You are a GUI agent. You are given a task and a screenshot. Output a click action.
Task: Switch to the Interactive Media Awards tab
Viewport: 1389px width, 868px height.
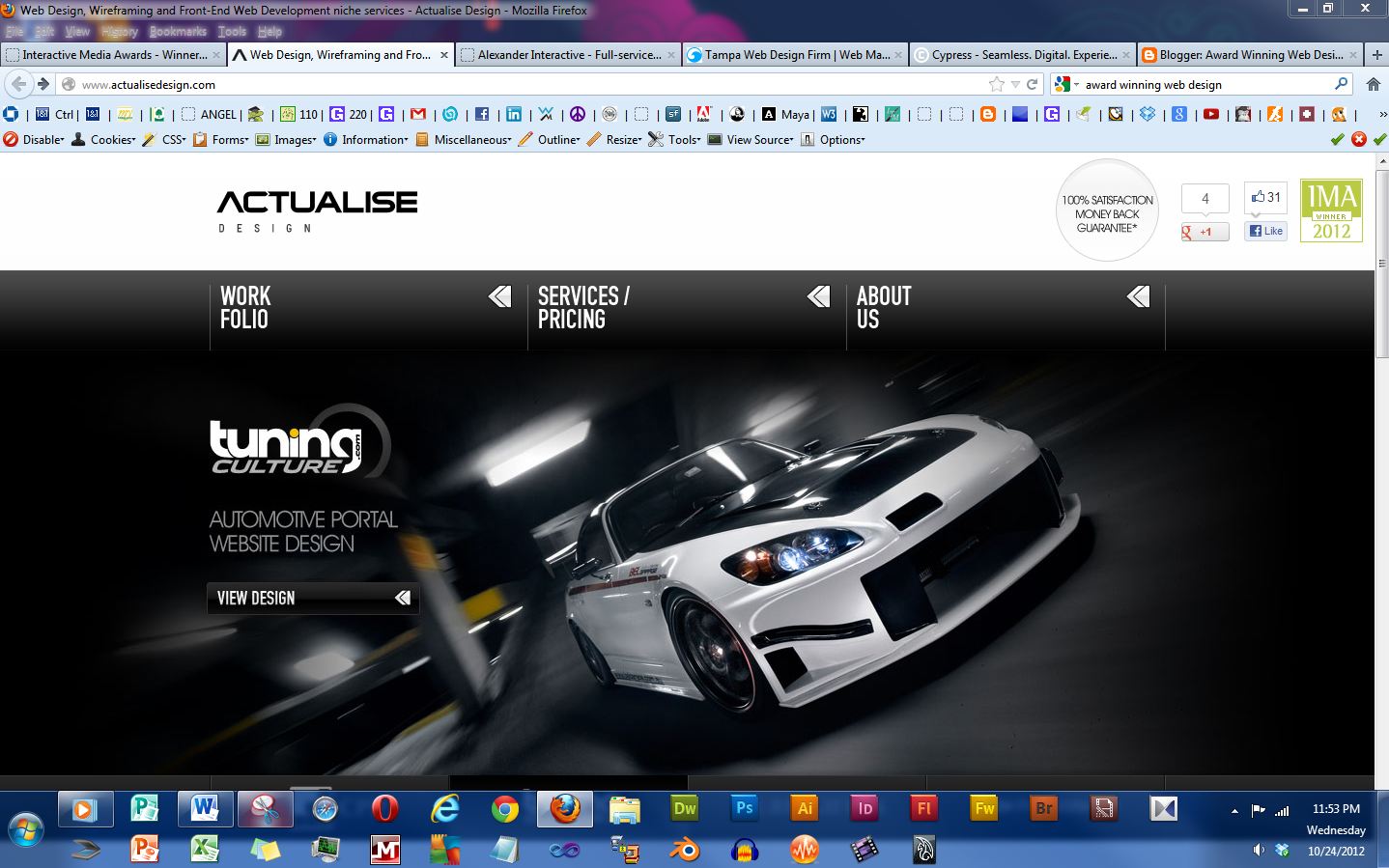pyautogui.click(x=113, y=55)
